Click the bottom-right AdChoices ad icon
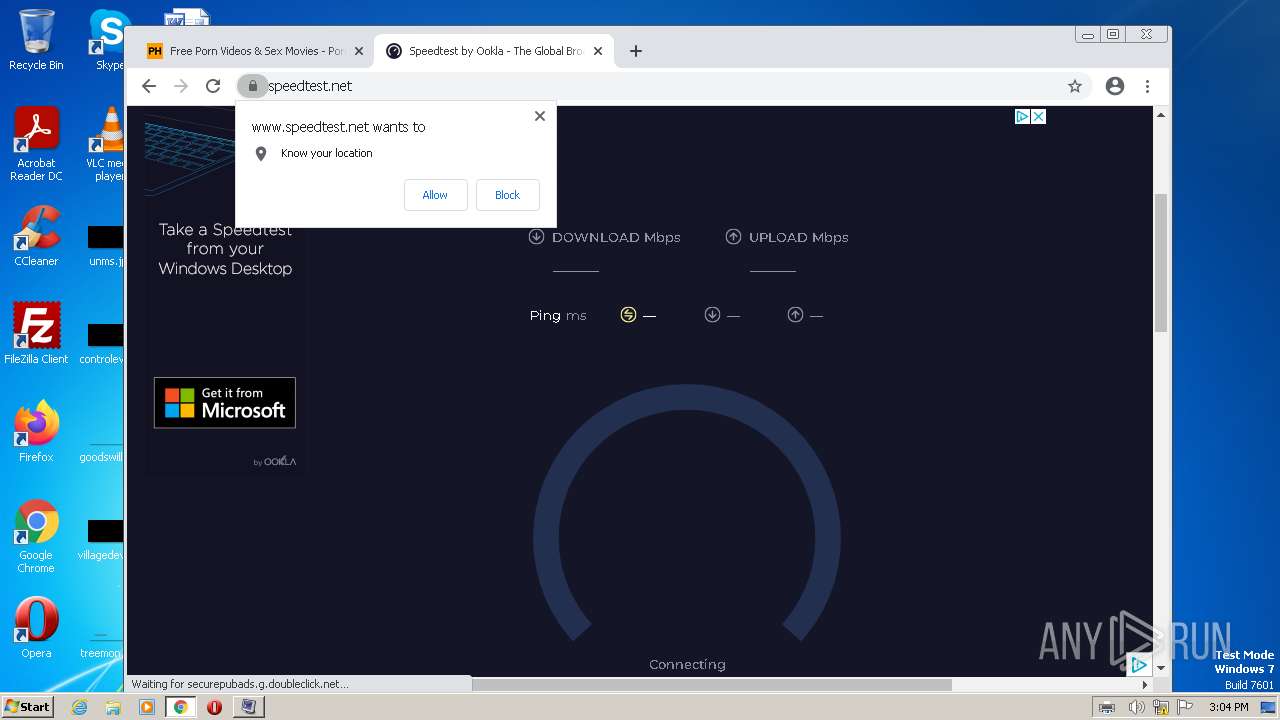The image size is (1280, 720). point(1139,664)
